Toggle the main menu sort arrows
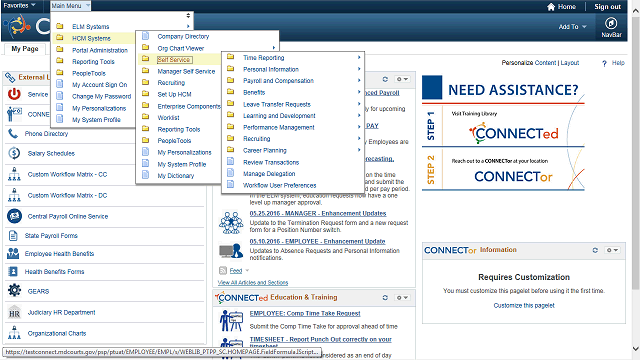The height and width of the screenshot is (360, 640). tap(188, 16)
